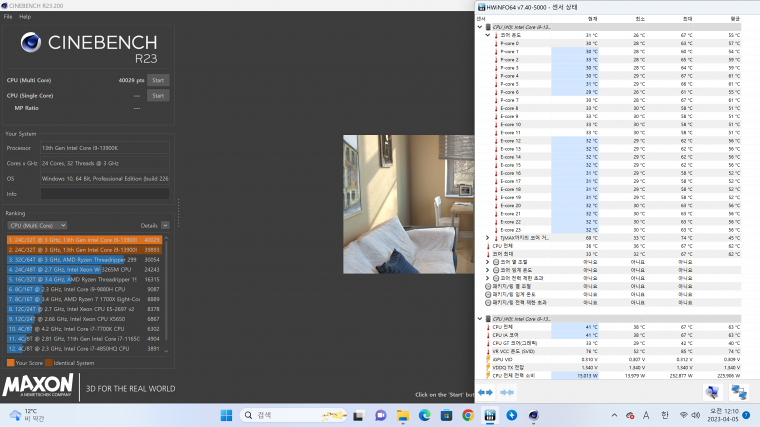Select the CPU IA cores sensor row
The width and height of the screenshot is (760, 427).
pyautogui.click(x=609, y=335)
